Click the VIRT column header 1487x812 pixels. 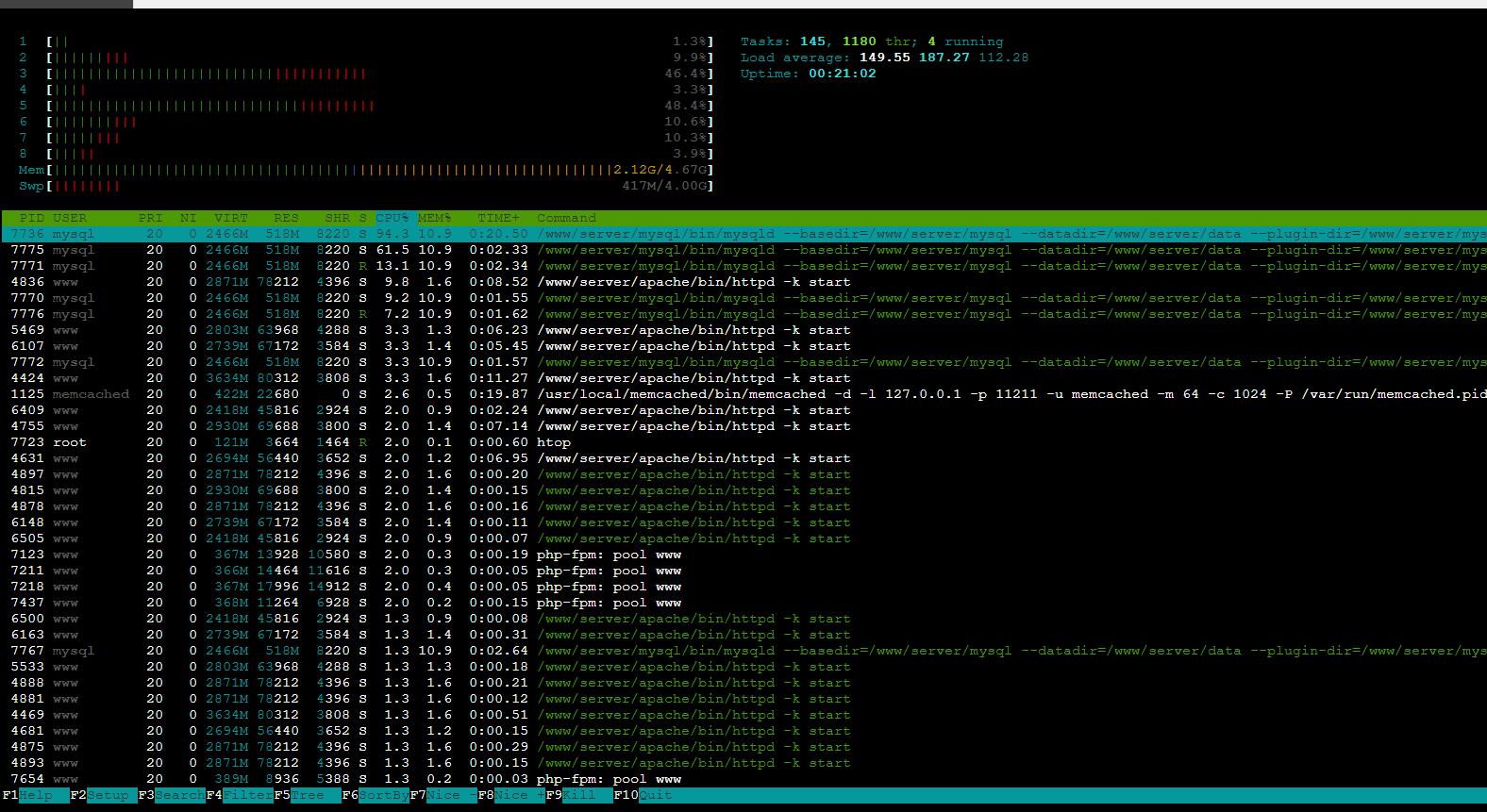(x=231, y=218)
